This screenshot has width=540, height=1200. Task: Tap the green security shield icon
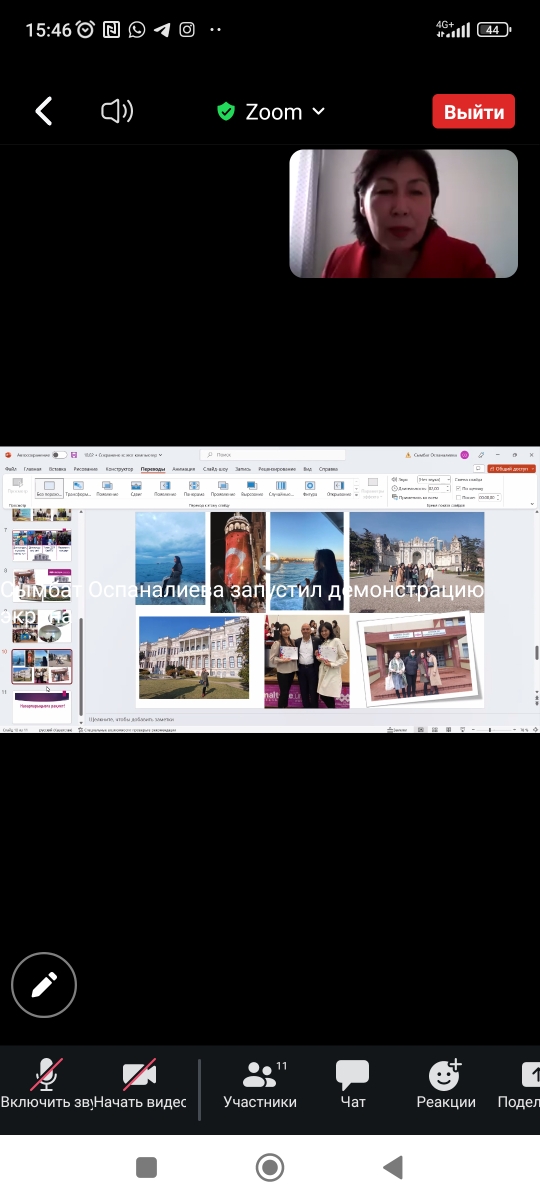(x=226, y=111)
